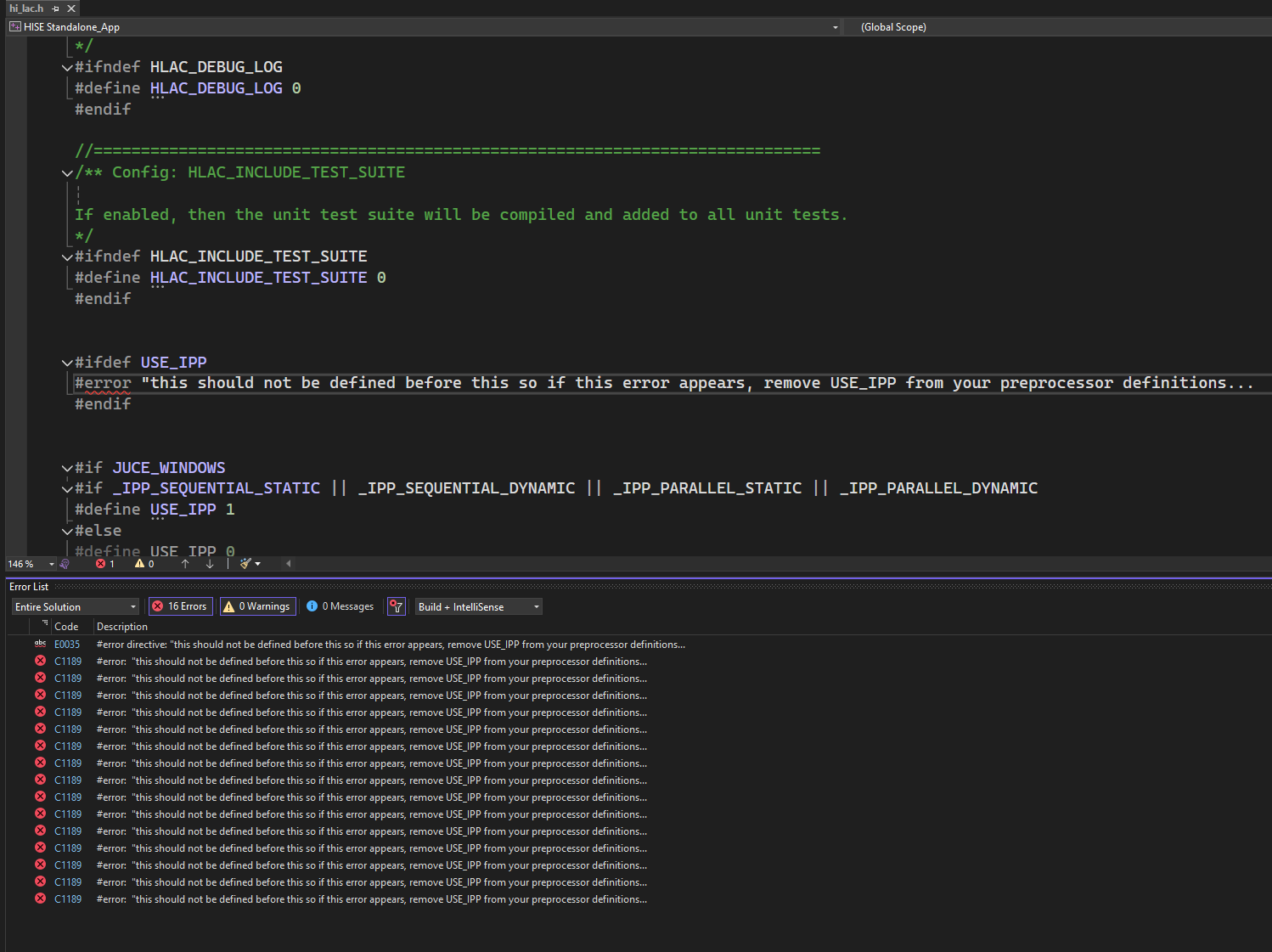Screen dimensions: 1272x952
Task: Open the Entire Solution scope dropdown
Action: [x=75, y=606]
